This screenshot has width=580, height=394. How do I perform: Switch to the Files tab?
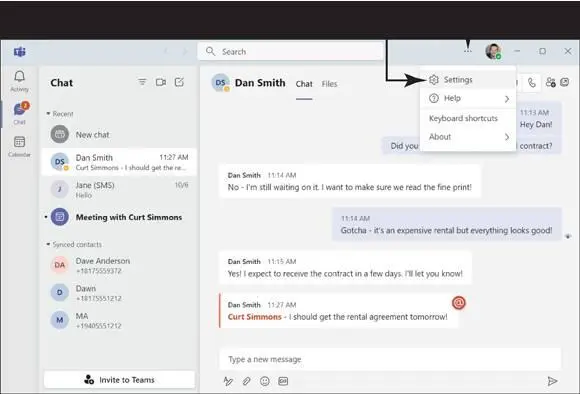pos(329,84)
